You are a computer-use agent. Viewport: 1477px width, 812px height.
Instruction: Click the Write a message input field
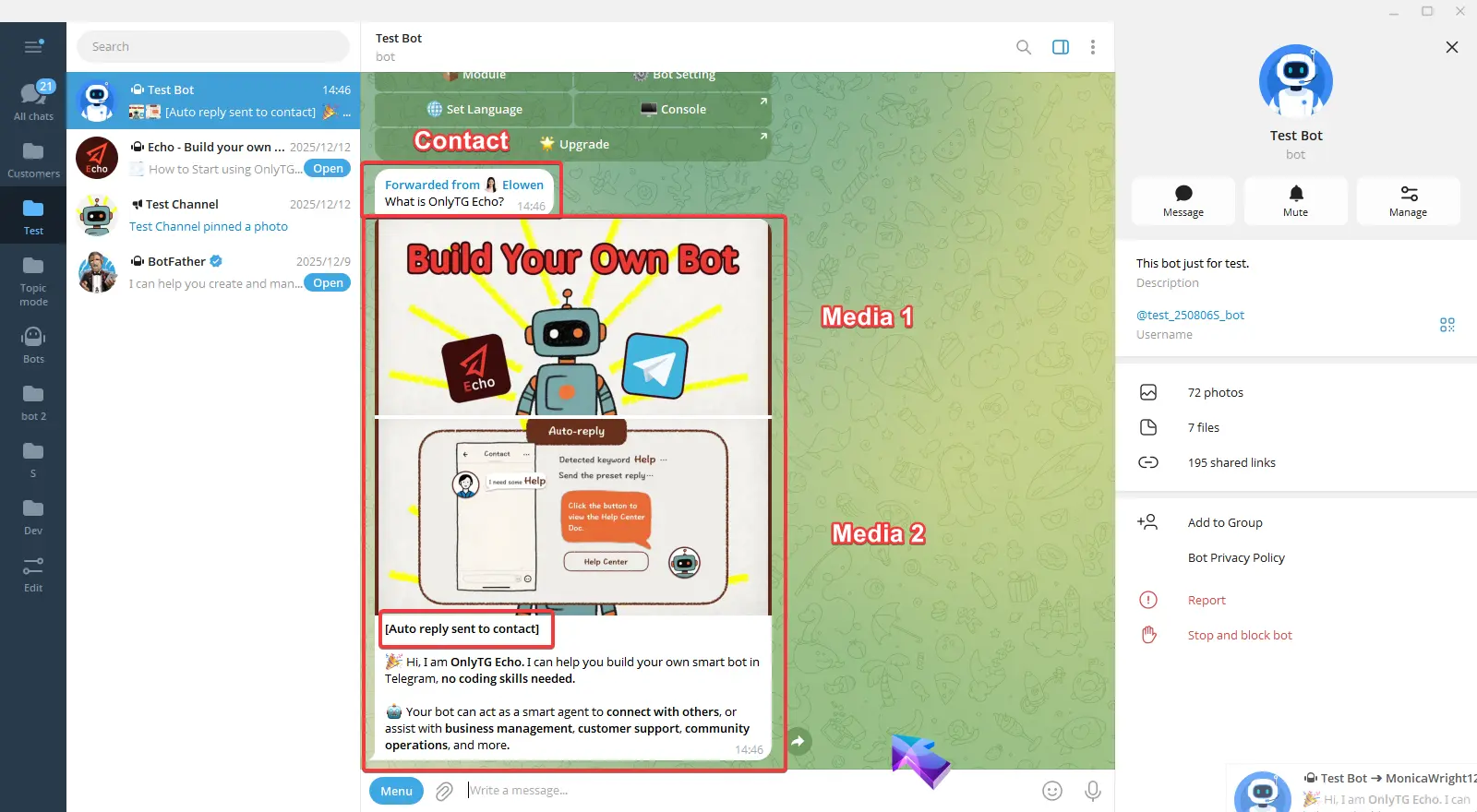738,791
